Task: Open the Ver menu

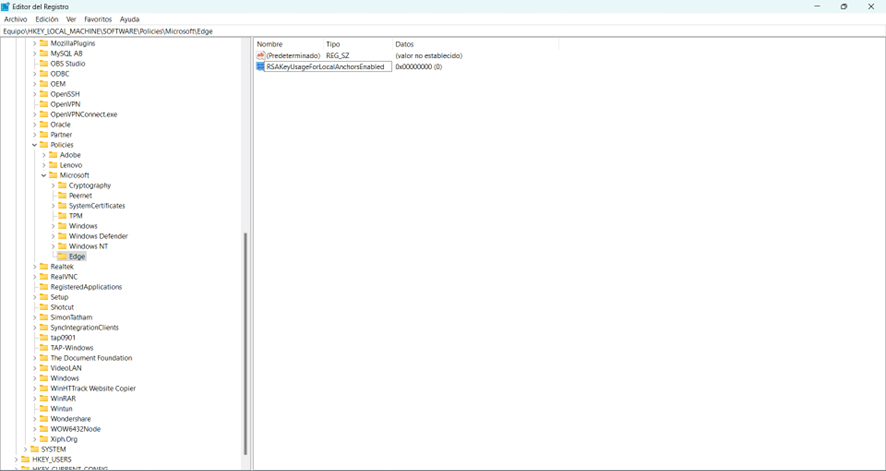Action: [71, 19]
